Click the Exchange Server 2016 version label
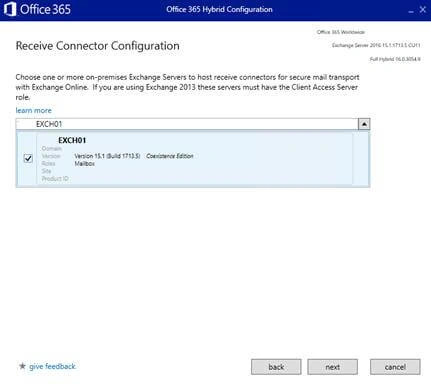 (x=376, y=45)
